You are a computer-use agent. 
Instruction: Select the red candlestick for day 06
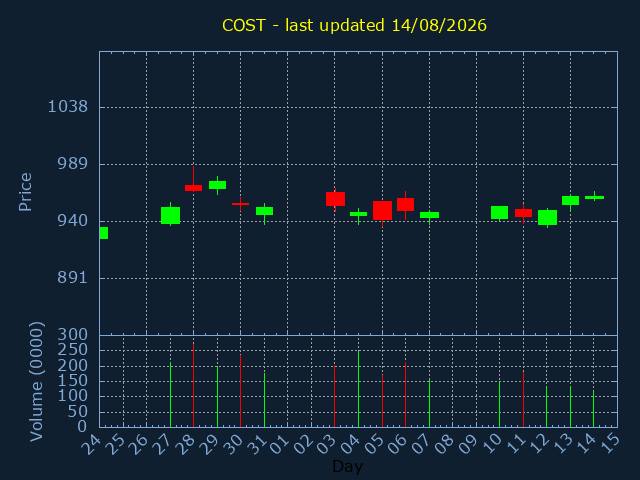(x=405, y=204)
